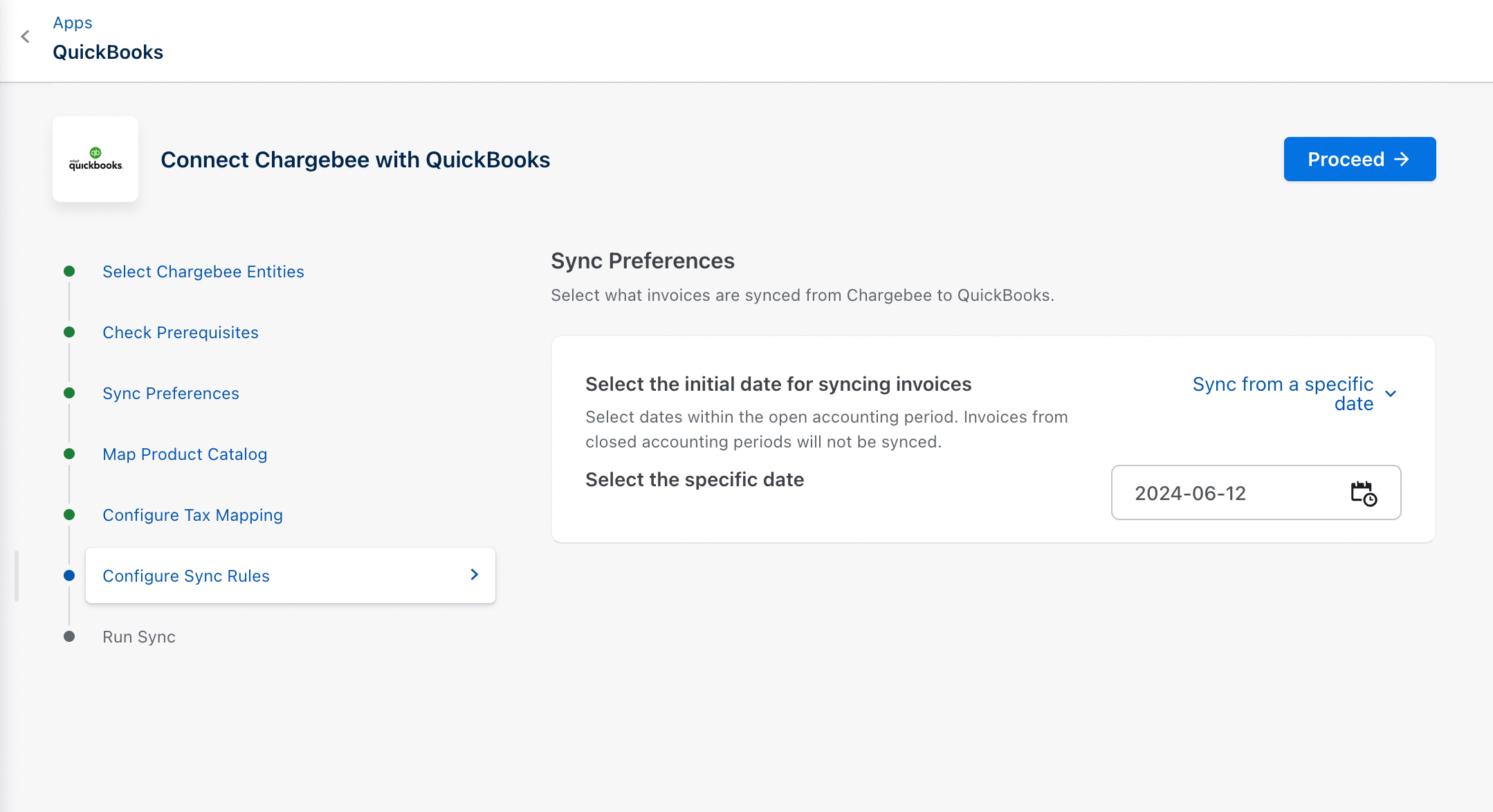1493x812 pixels.
Task: Click the Proceed button
Action: [1359, 159]
